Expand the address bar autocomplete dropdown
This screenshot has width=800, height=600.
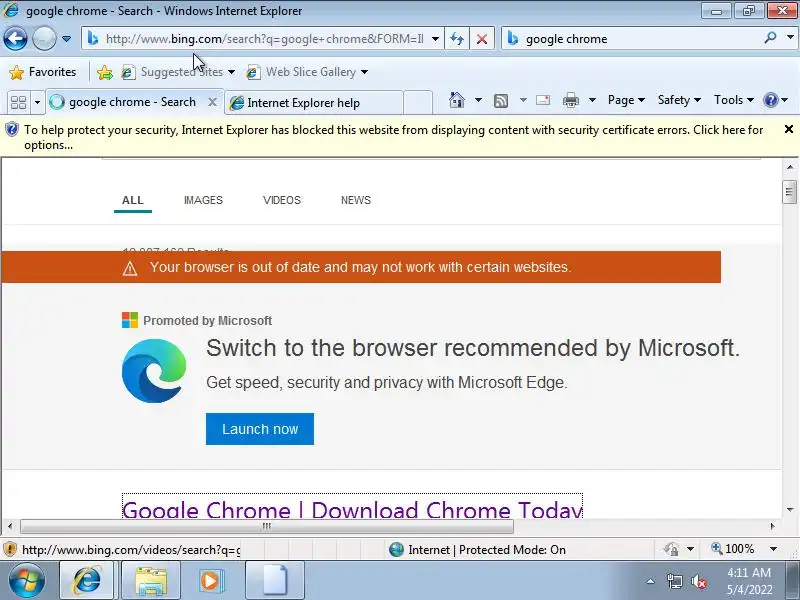pyautogui.click(x=435, y=39)
